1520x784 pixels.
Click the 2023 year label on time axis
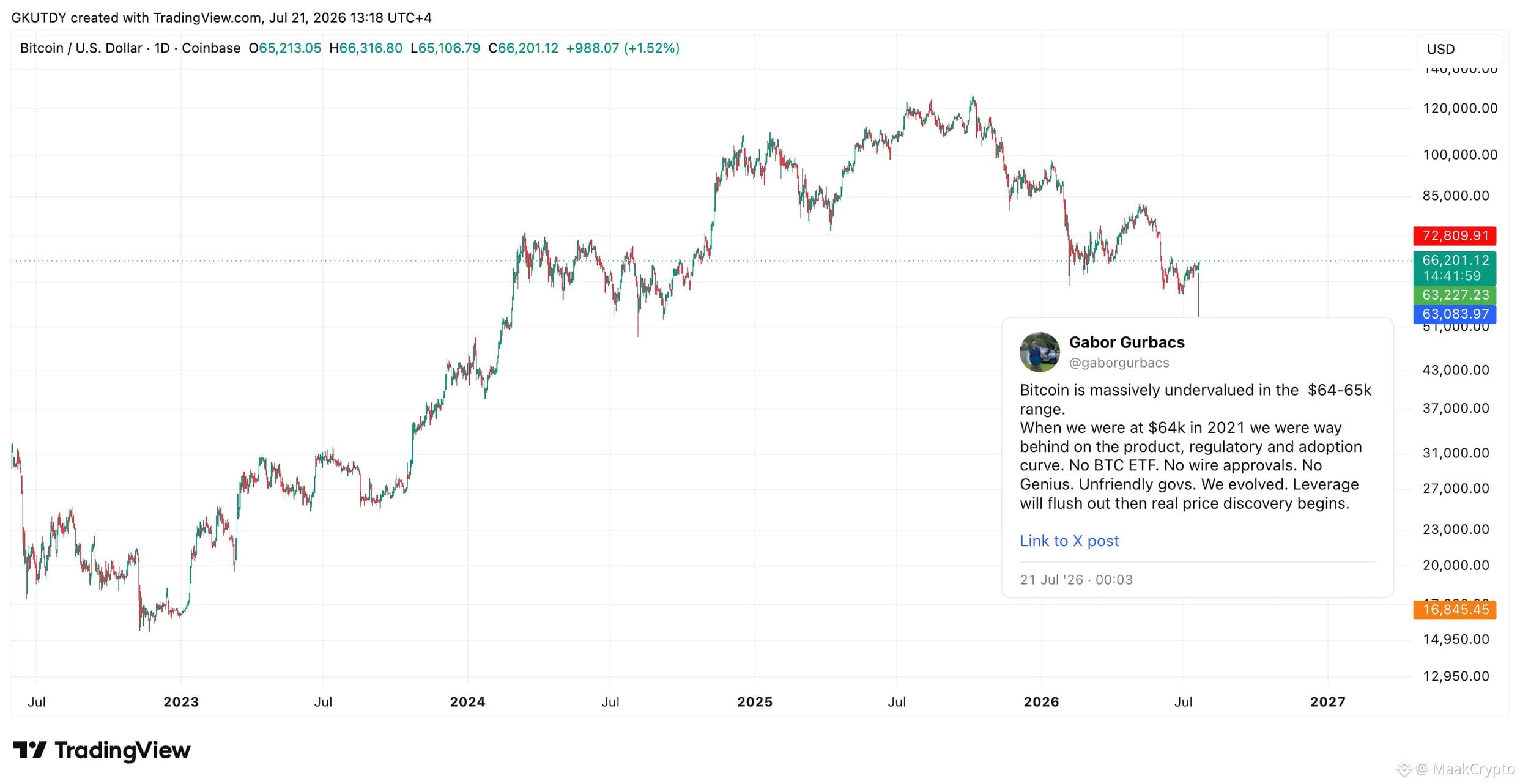181,702
